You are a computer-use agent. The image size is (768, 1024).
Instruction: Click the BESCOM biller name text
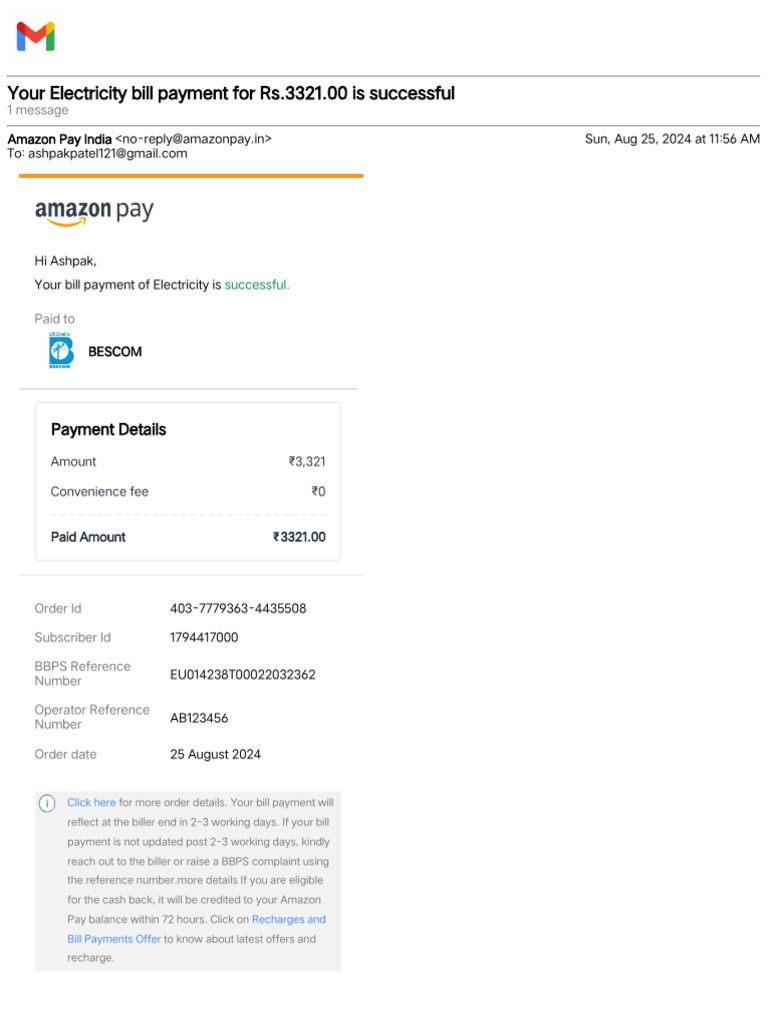click(x=115, y=352)
